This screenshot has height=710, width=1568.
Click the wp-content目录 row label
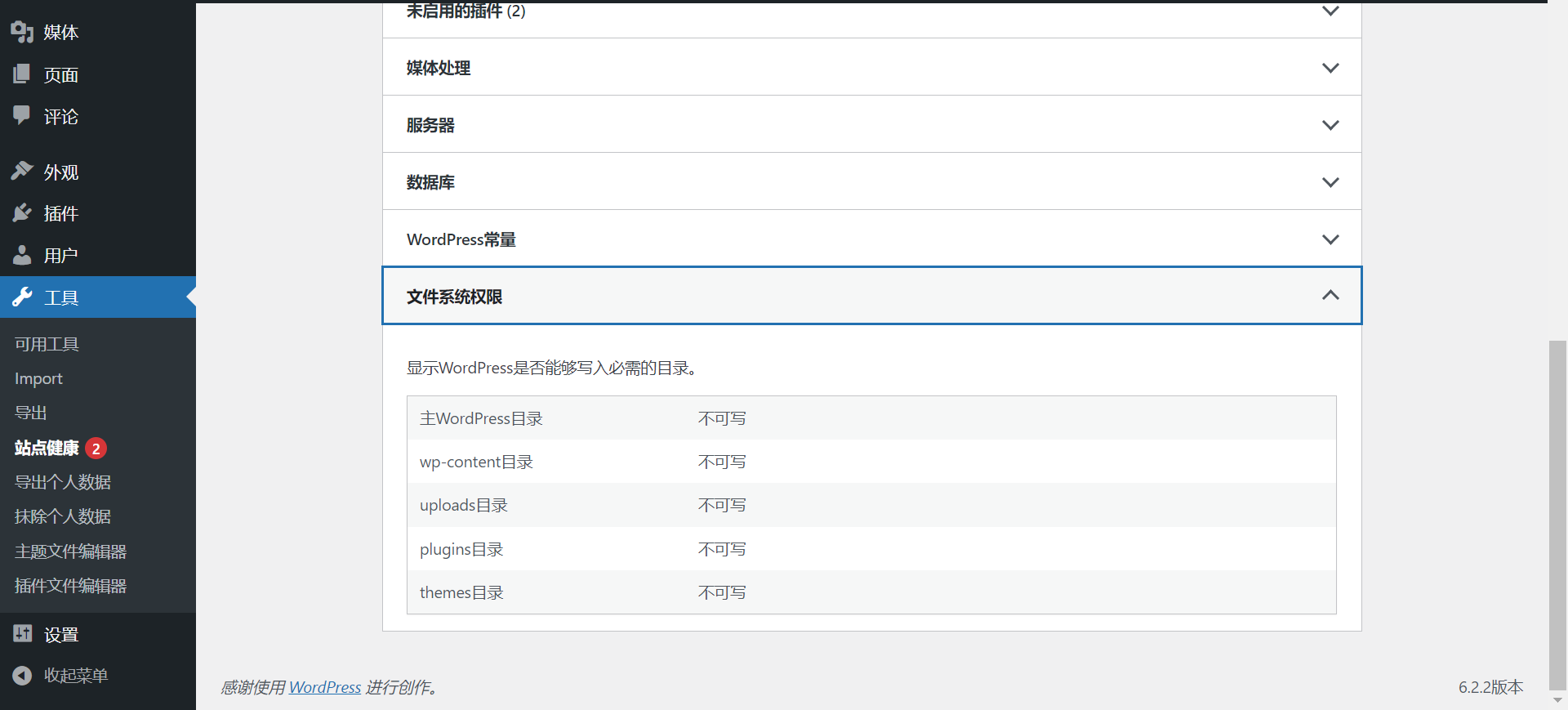(476, 462)
